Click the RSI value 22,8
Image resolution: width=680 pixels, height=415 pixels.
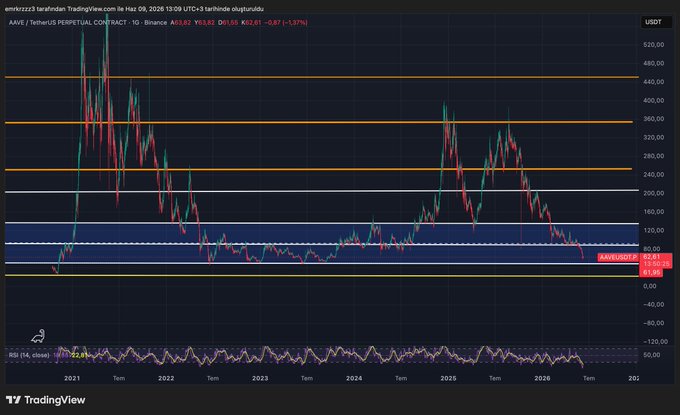point(79,355)
